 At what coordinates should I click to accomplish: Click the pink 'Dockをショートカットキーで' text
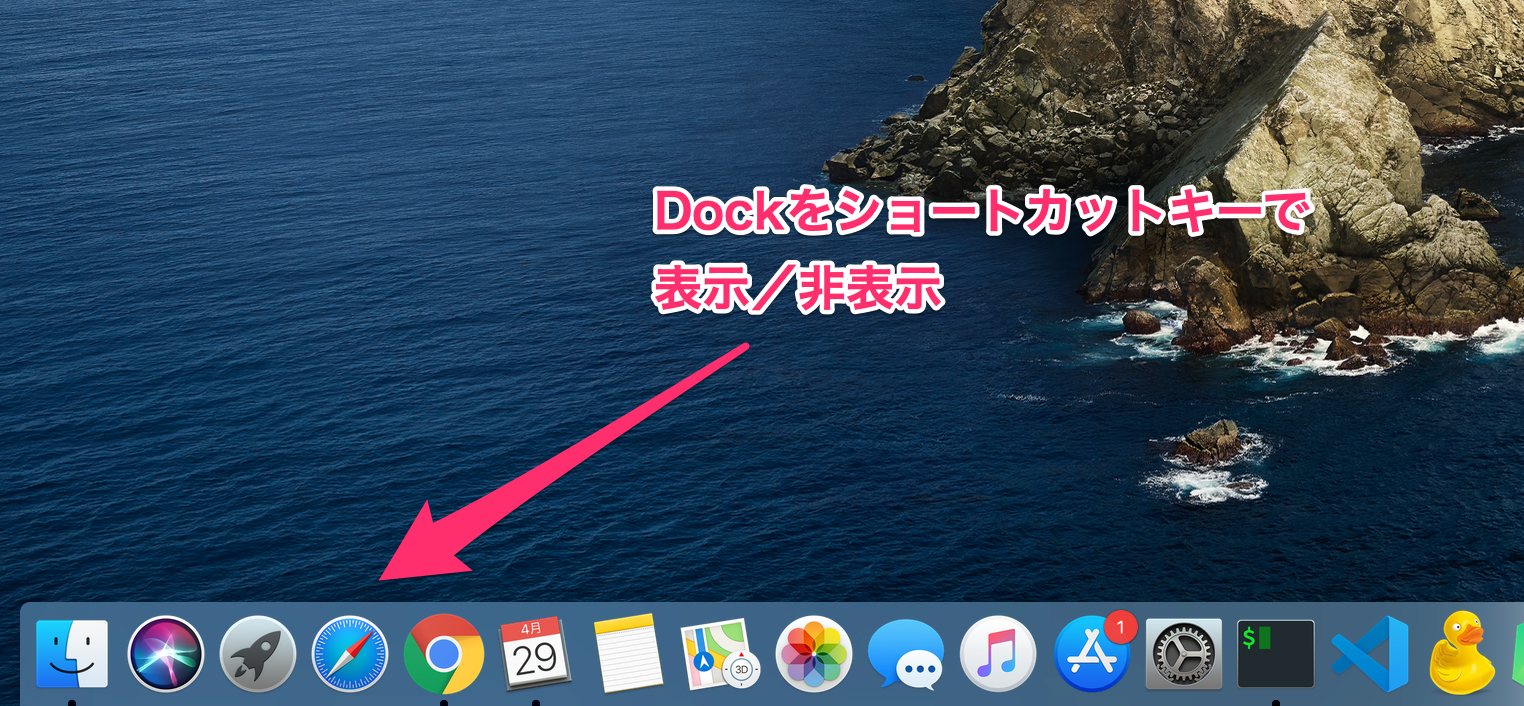(980, 213)
